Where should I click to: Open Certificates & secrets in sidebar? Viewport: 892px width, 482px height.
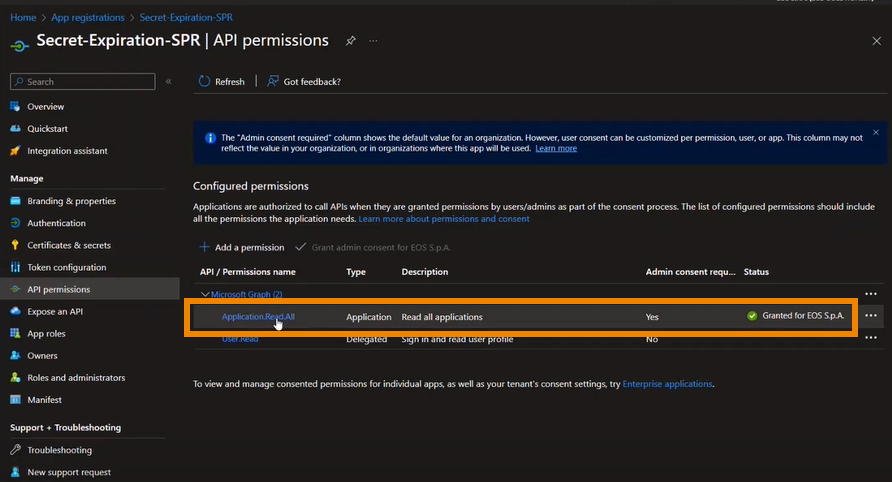(x=69, y=245)
